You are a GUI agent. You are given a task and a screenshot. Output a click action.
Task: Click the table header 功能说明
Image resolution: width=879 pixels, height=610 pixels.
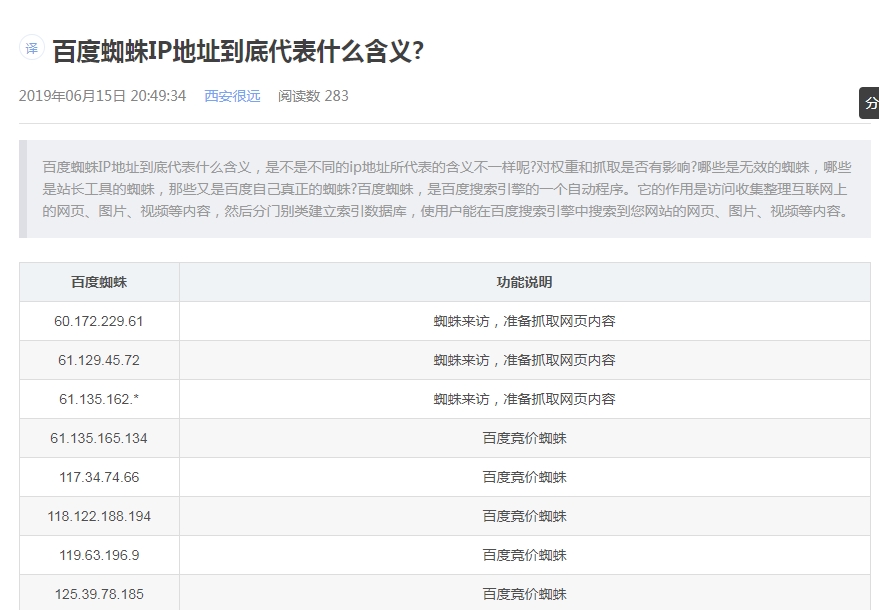click(x=525, y=282)
